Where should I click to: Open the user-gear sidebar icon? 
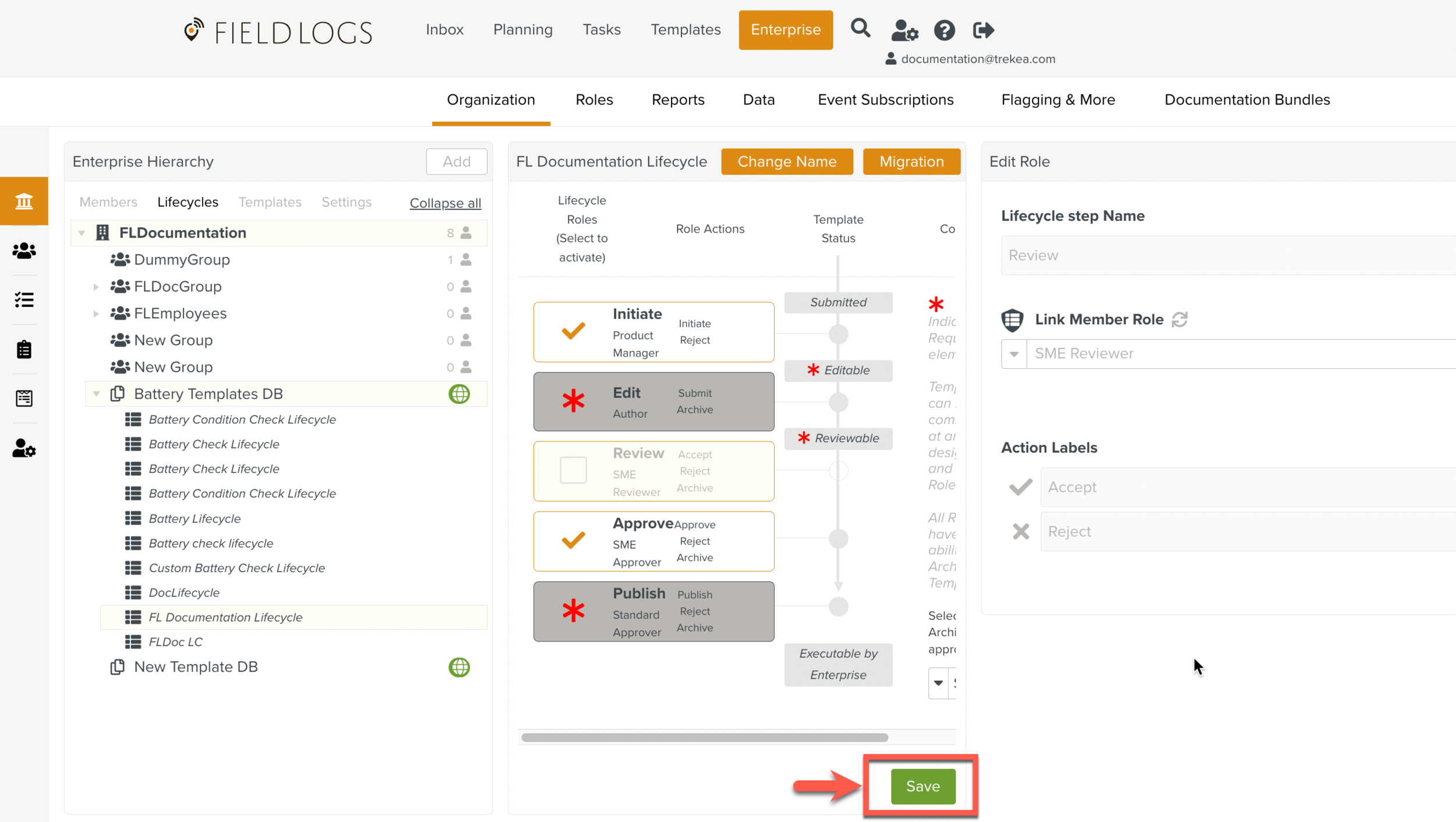click(x=24, y=448)
